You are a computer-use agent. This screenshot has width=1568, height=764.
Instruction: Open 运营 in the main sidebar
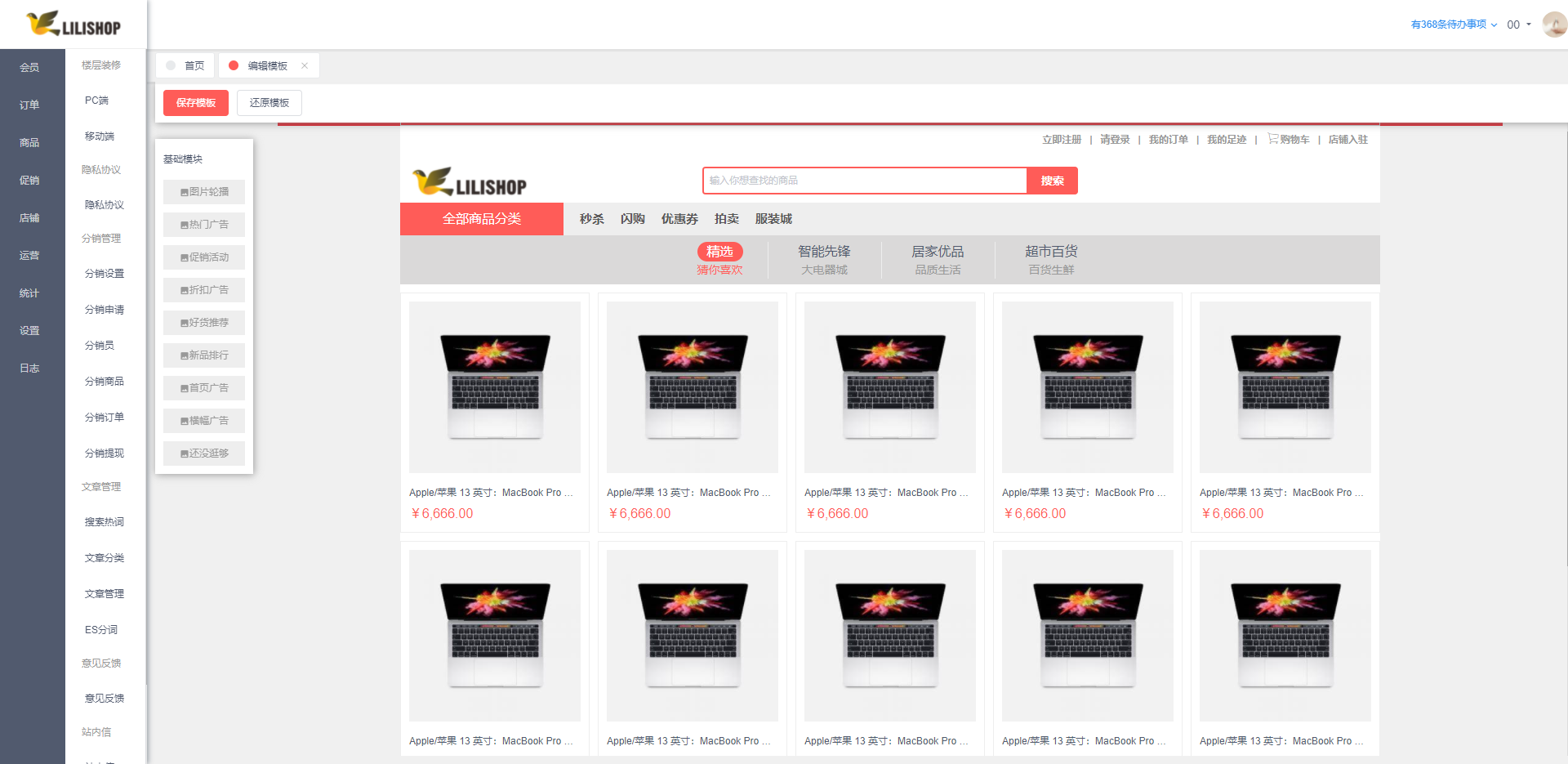[29, 255]
